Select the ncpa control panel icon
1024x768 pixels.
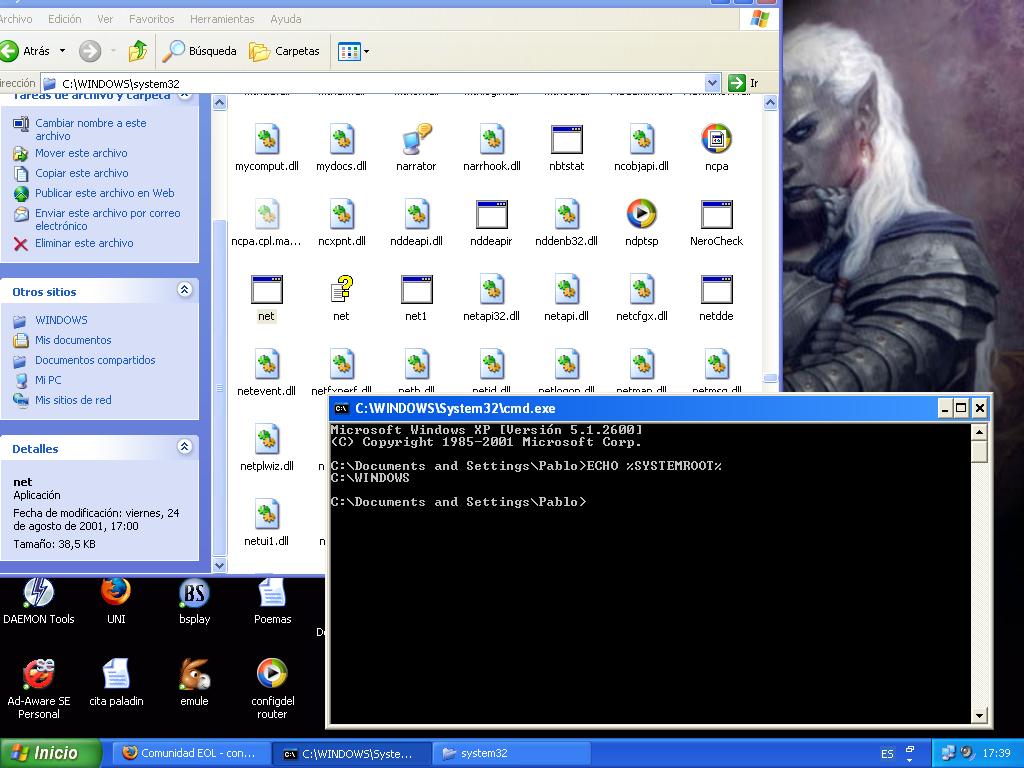pos(716,138)
